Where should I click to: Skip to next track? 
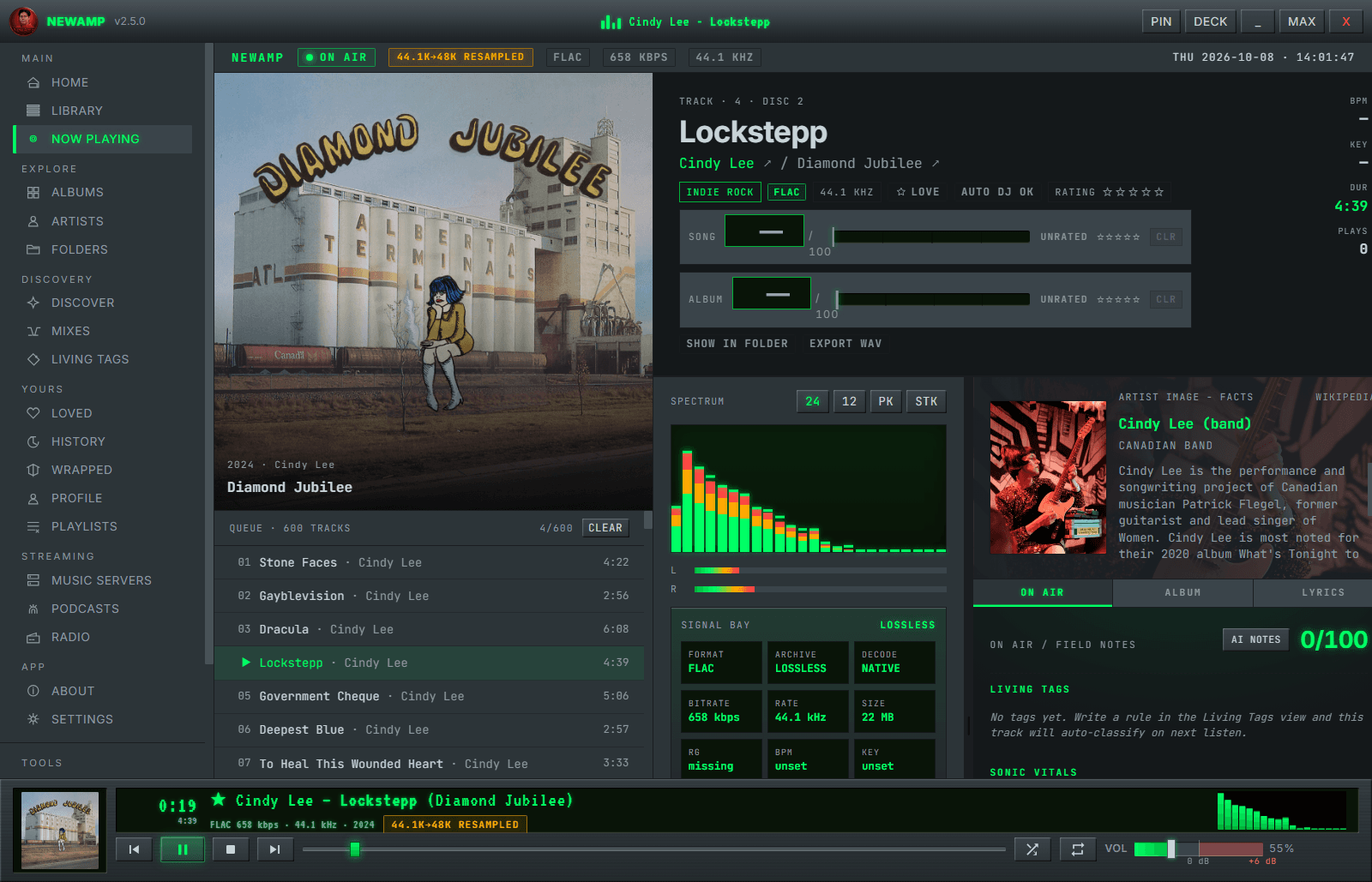click(274, 849)
